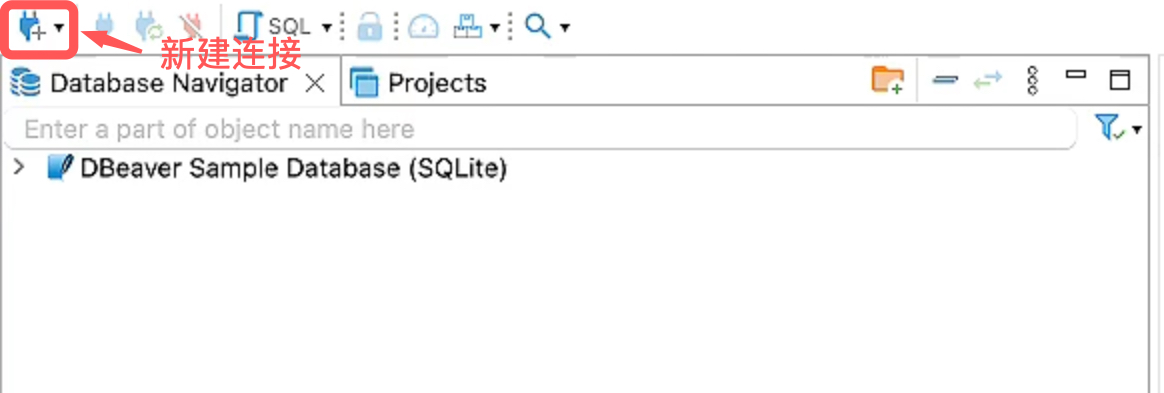Open the Search dropdown arrow

tap(565, 28)
